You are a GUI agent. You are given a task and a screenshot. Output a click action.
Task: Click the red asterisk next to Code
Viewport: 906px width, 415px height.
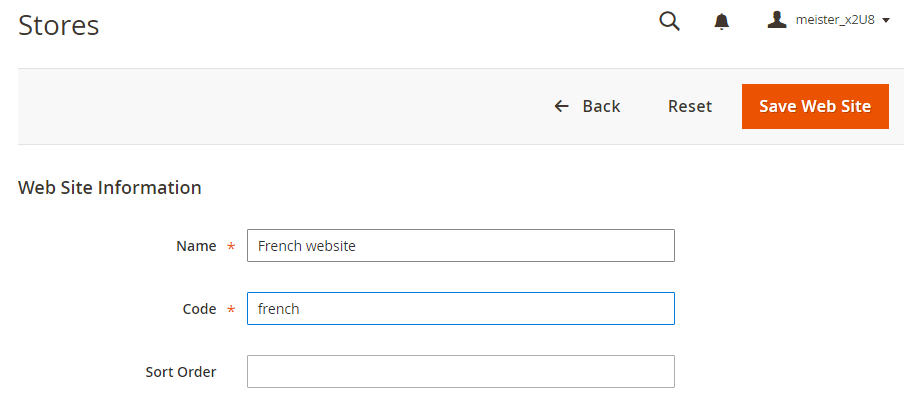[232, 310]
